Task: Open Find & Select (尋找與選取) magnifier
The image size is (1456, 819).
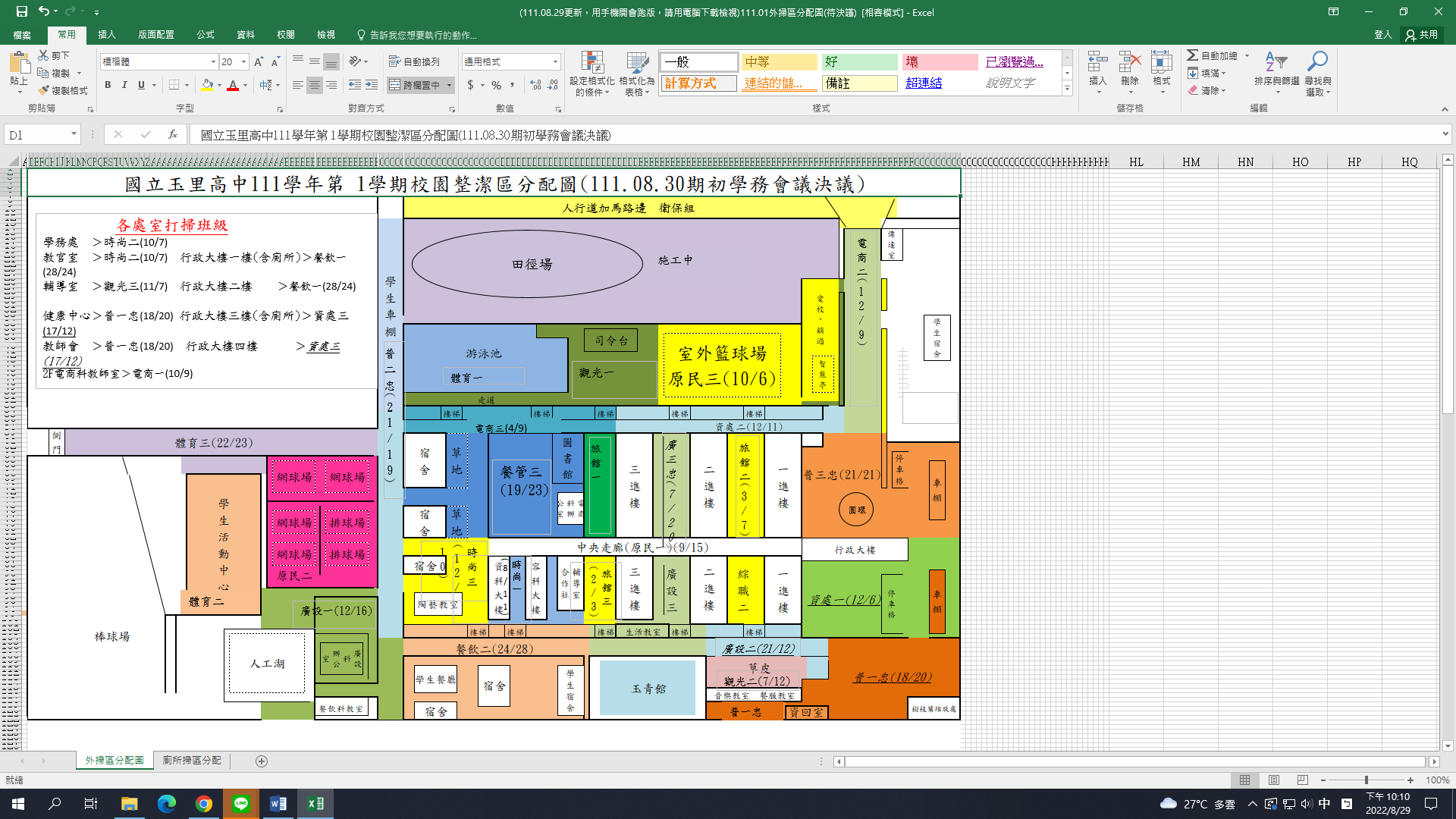Action: click(x=1318, y=74)
